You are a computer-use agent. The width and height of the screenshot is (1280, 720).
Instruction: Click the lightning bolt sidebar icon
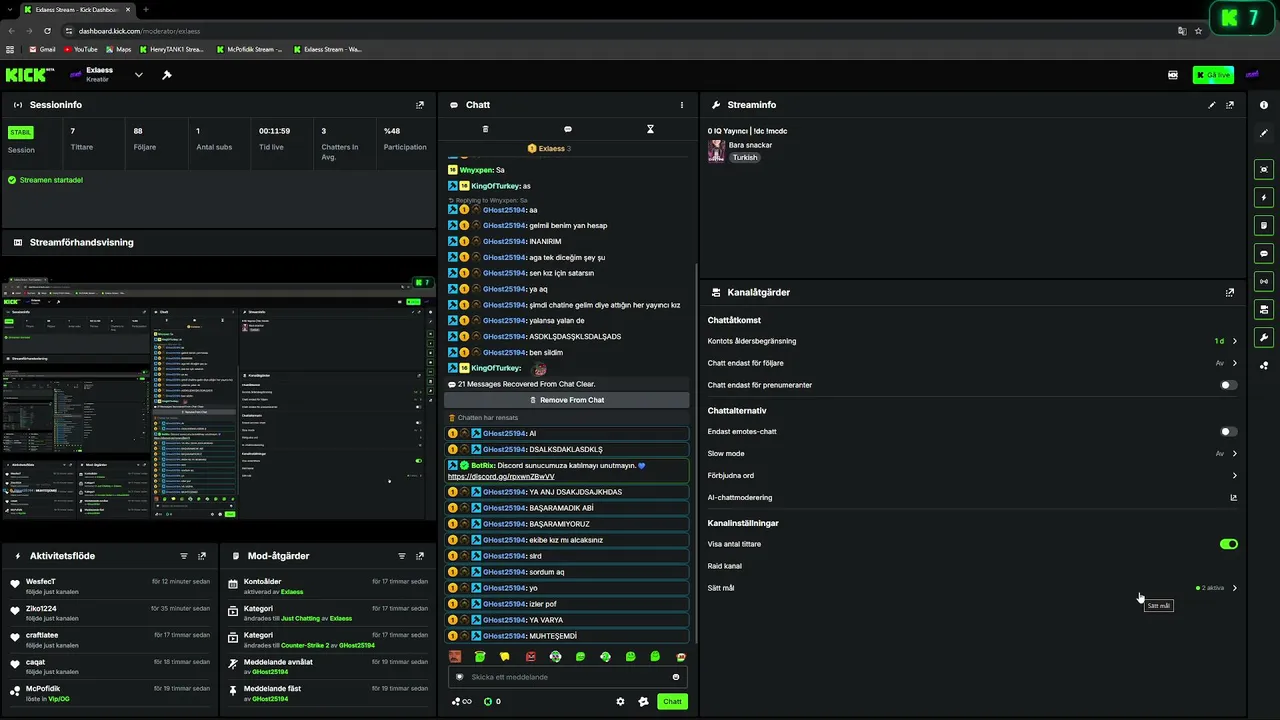click(1264, 198)
